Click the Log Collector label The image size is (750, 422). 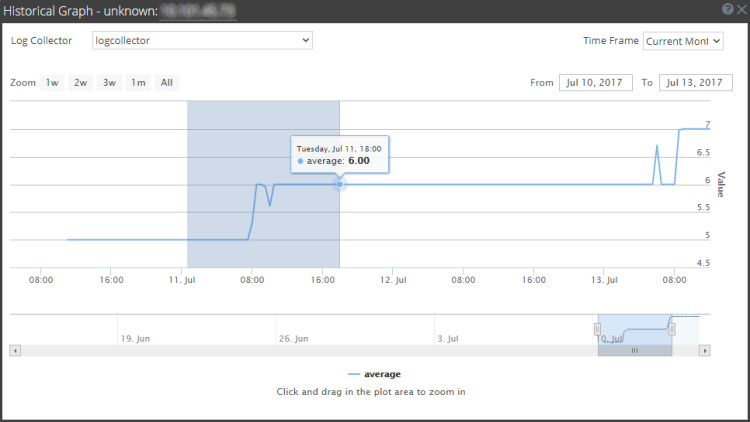click(x=42, y=41)
